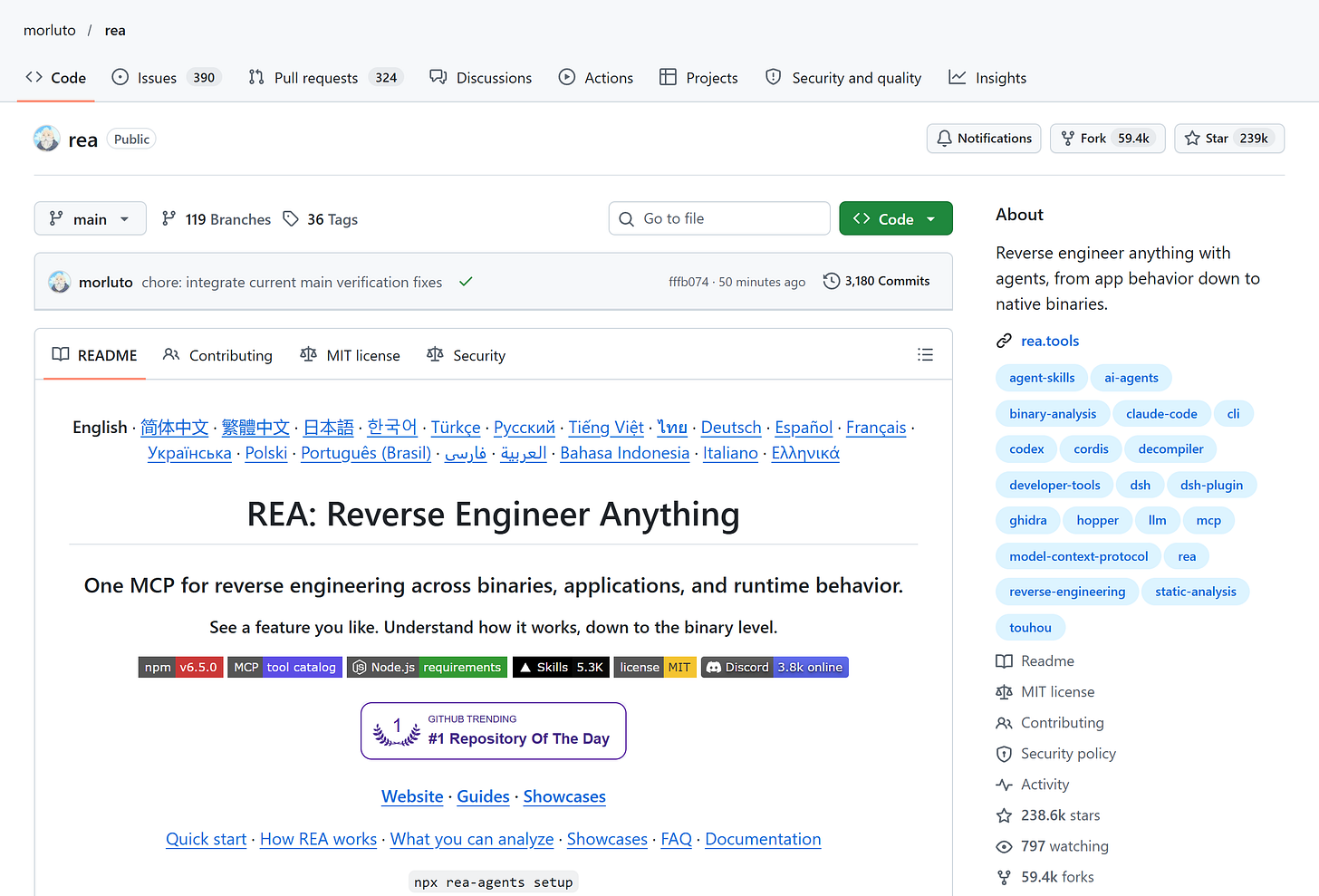Image resolution: width=1319 pixels, height=896 pixels.
Task: Click the model-context-protocol topic tag
Action: click(x=1079, y=556)
